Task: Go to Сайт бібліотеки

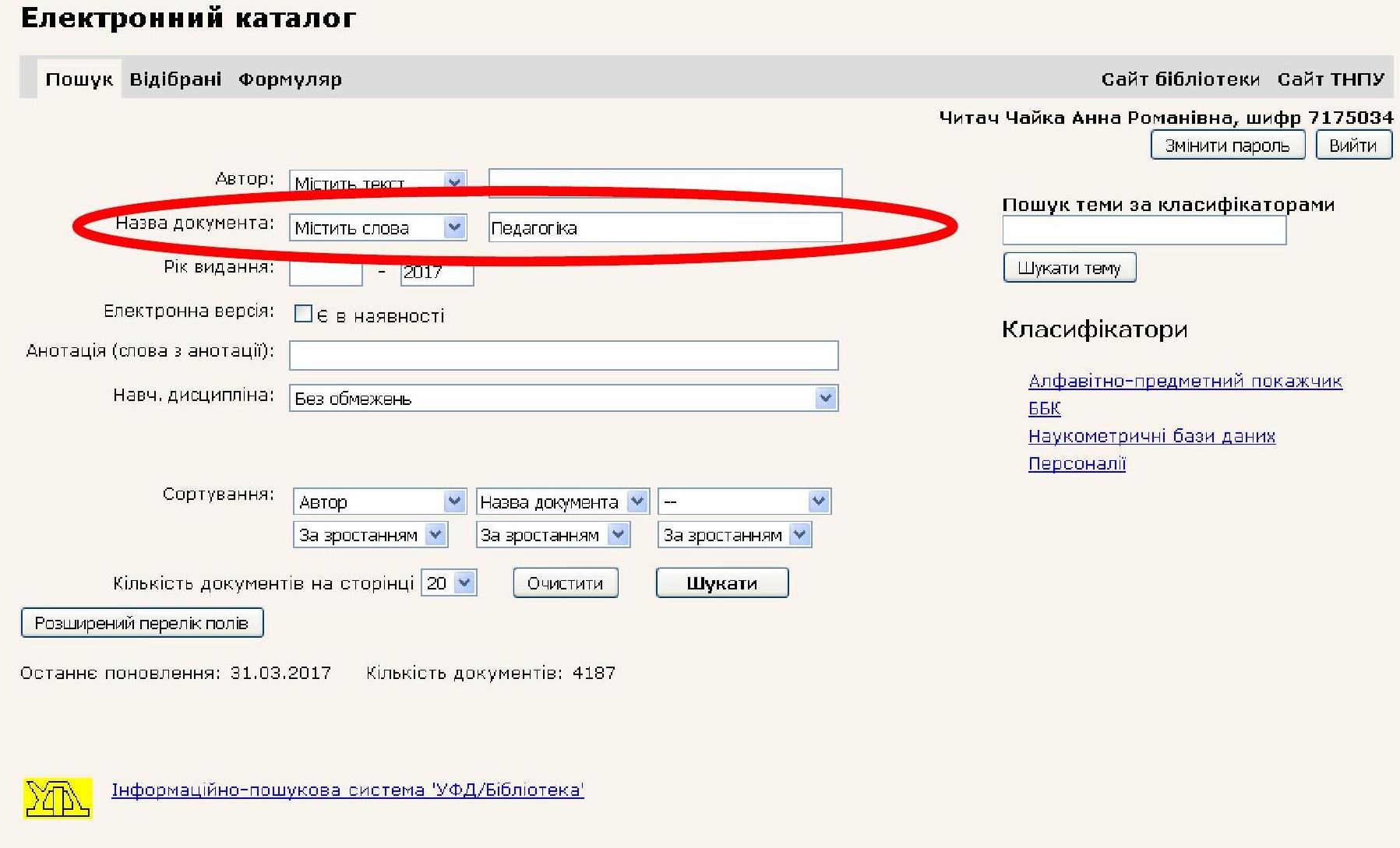Action: coord(1180,79)
